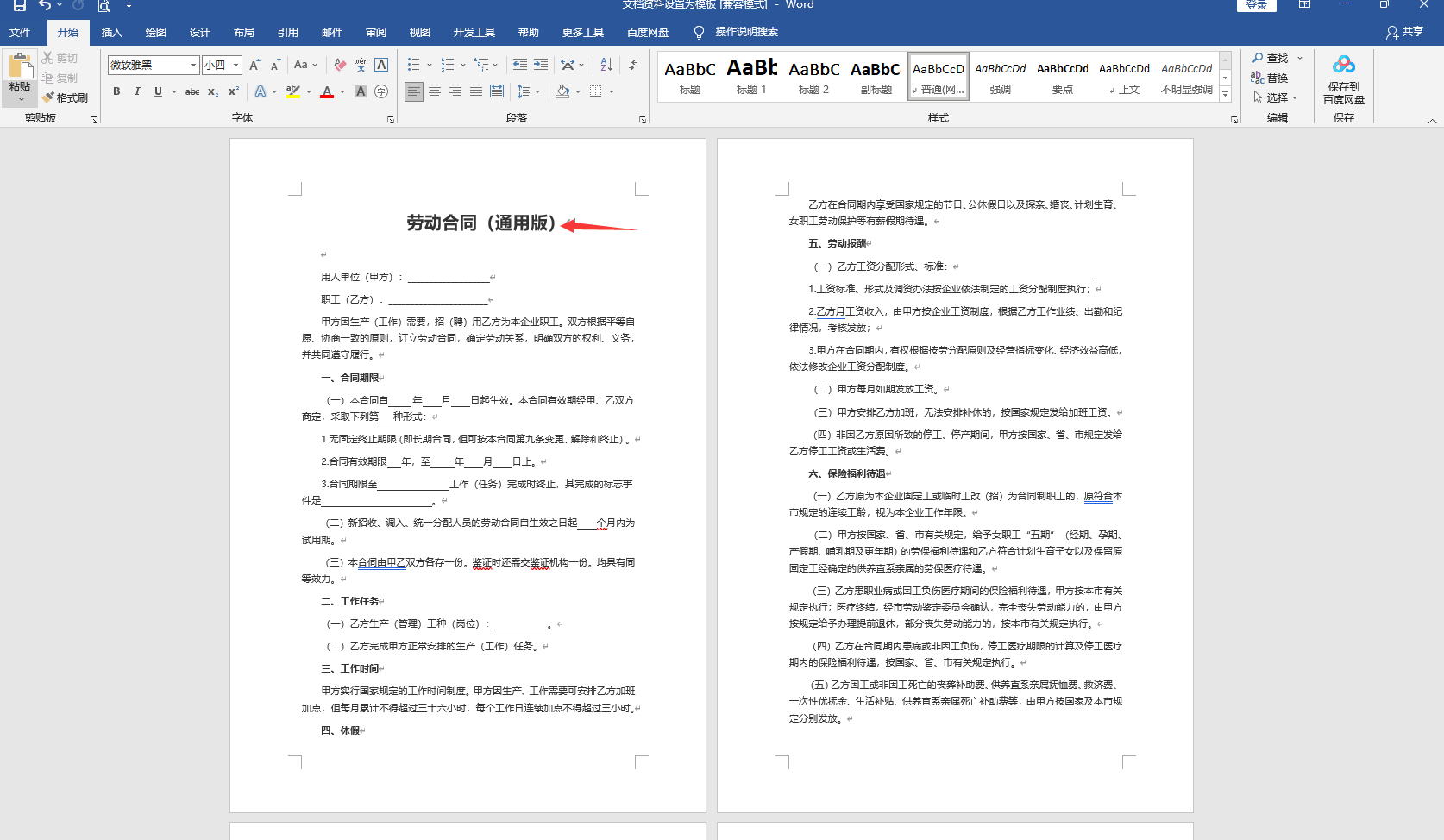Screen dimensions: 1444x840
Task: Expand the line spacing dropdown arrow
Action: [x=537, y=91]
